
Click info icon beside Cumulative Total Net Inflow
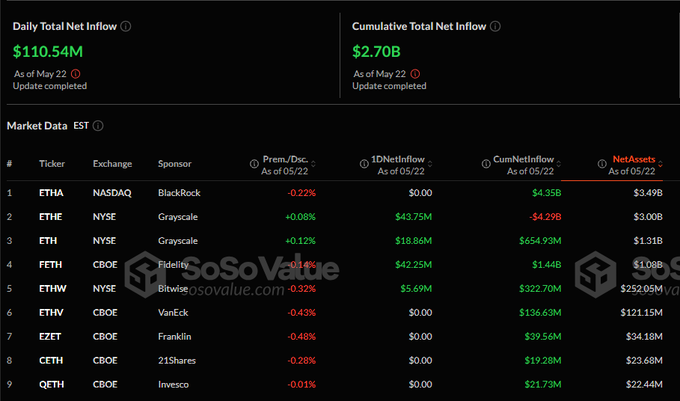(x=496, y=27)
